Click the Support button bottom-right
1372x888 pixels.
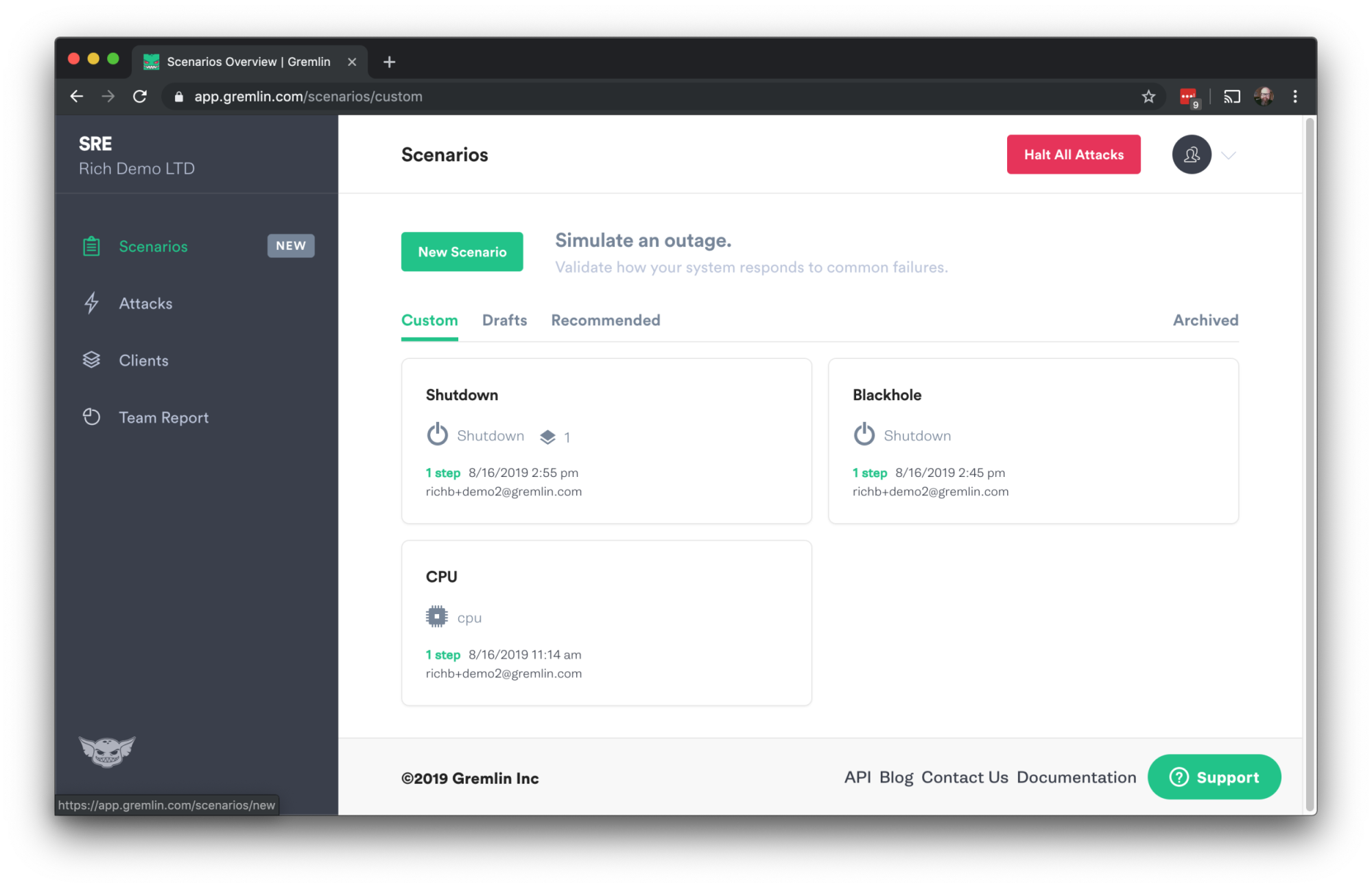pos(1214,777)
